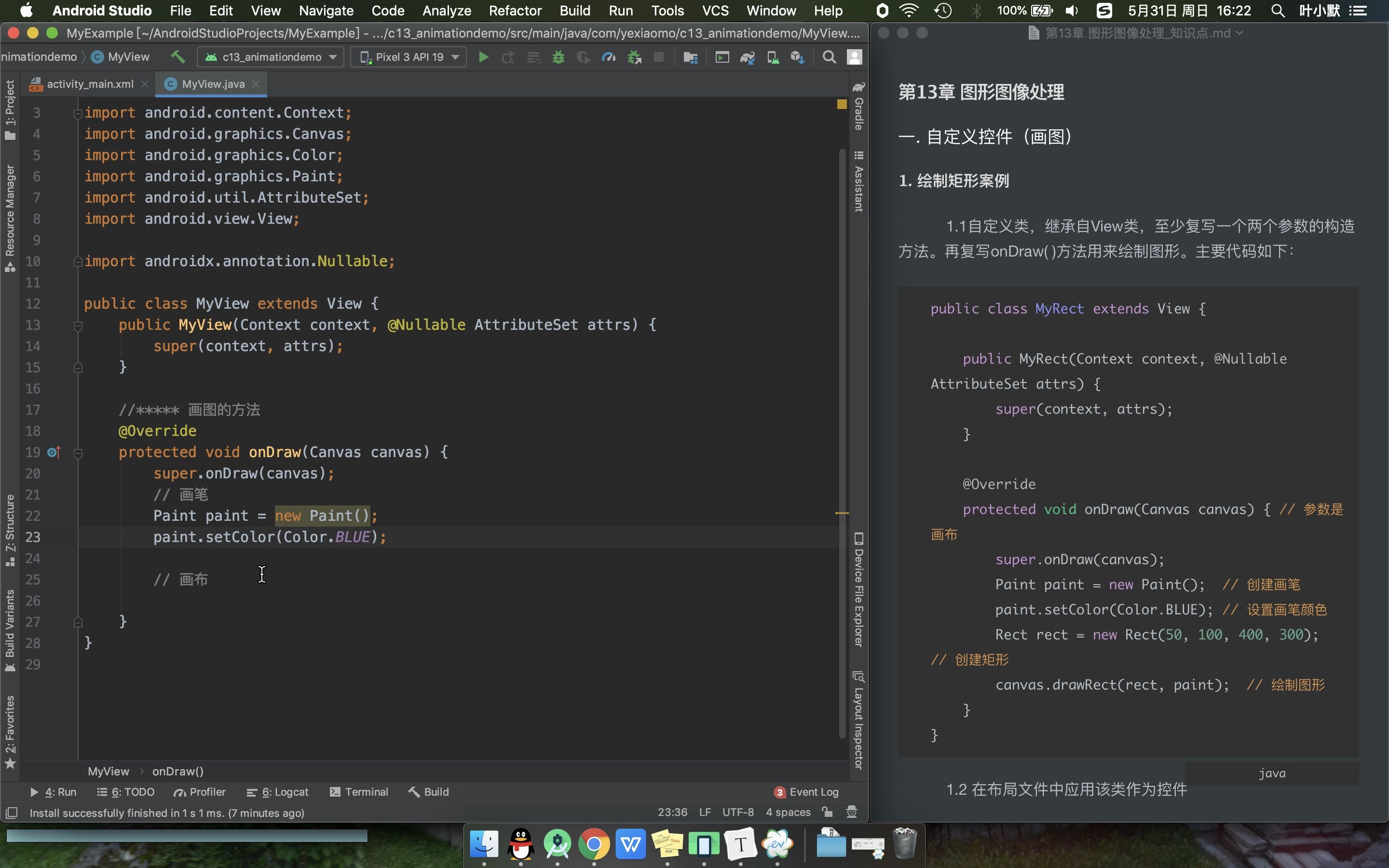Toggle the 2: Favorites side panel

10,732
